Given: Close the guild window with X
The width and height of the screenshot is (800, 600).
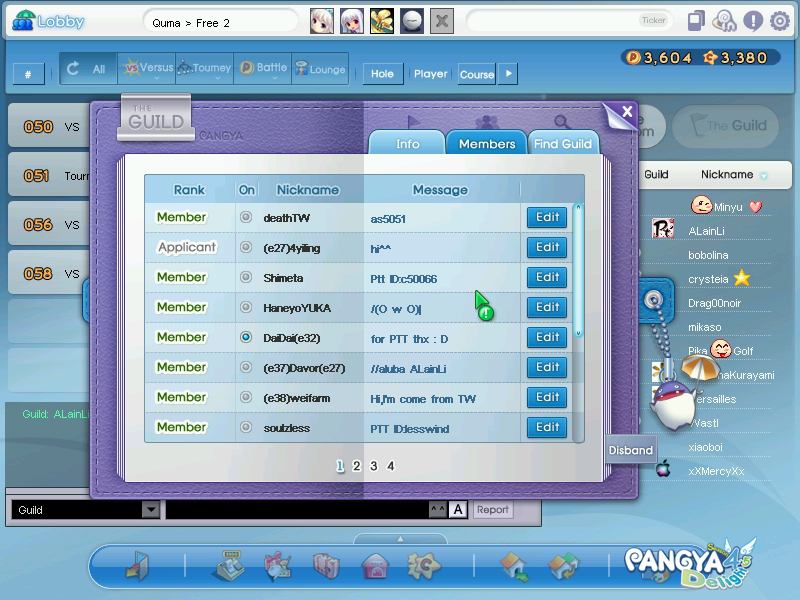Looking at the screenshot, I should pyautogui.click(x=627, y=111).
